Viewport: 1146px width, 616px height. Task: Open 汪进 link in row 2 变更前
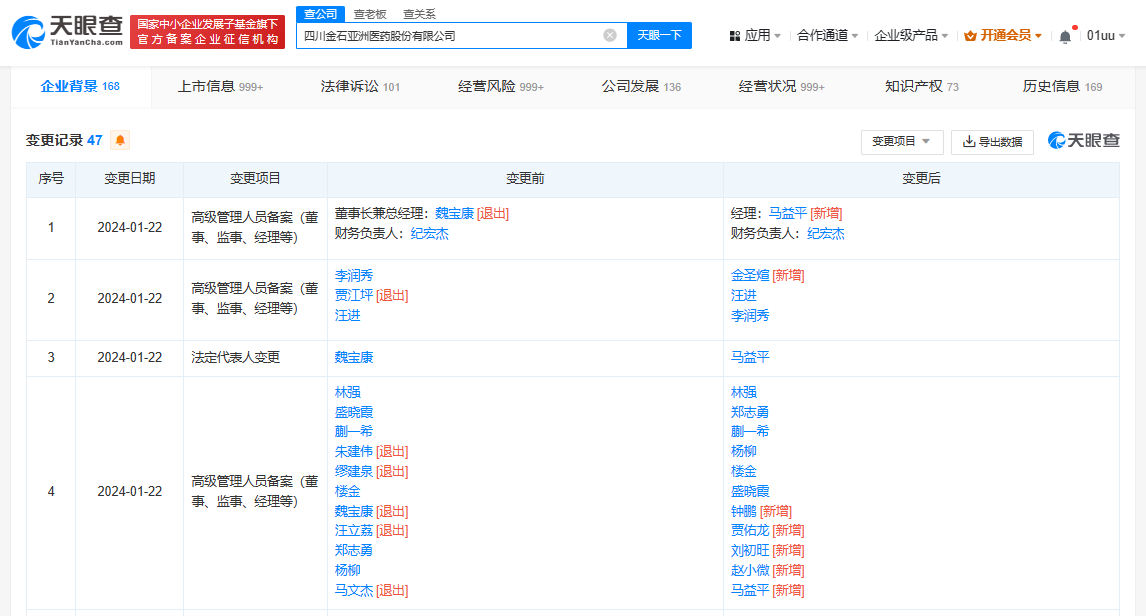(x=348, y=316)
